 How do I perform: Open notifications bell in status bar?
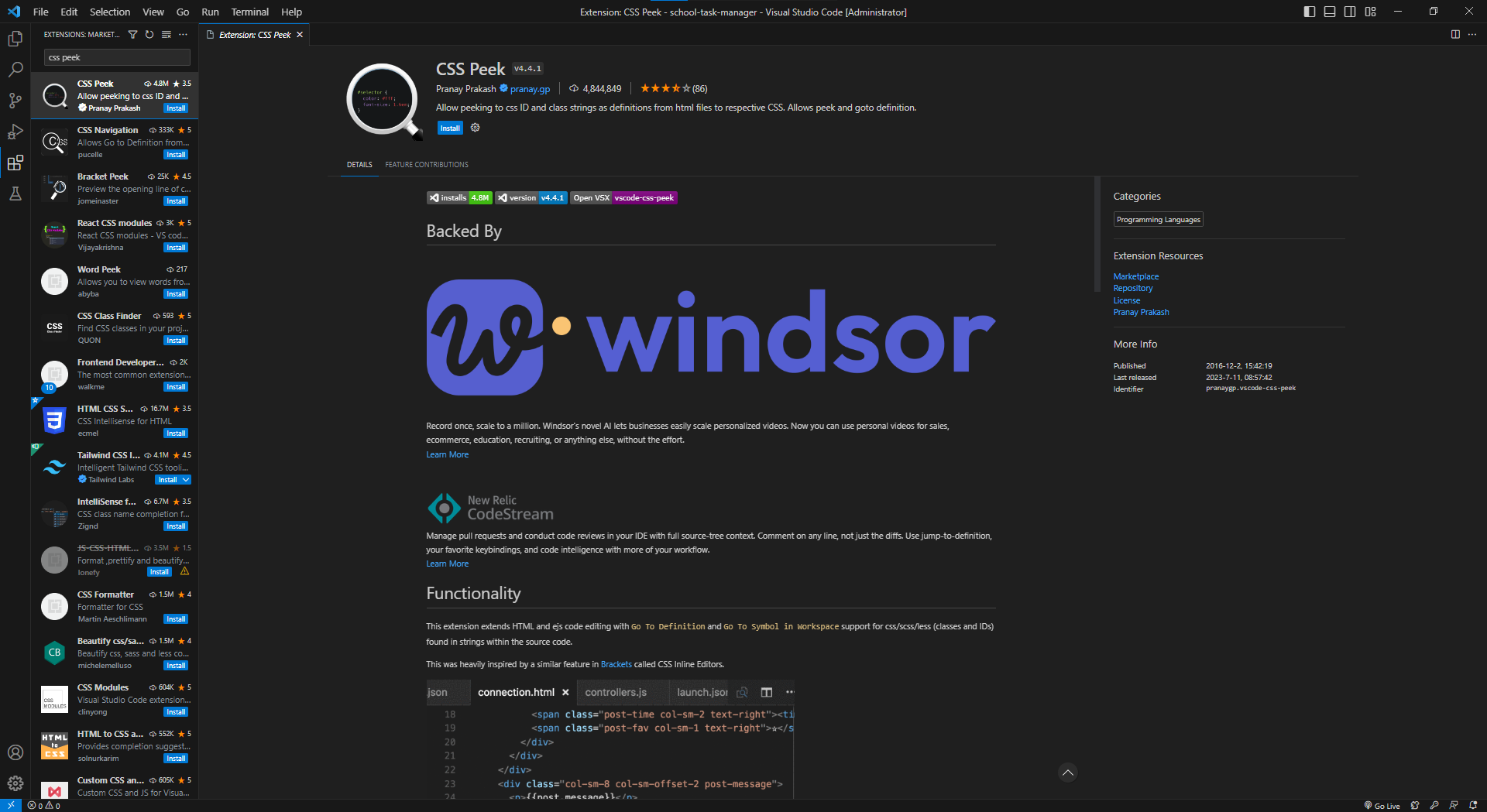click(x=1473, y=806)
